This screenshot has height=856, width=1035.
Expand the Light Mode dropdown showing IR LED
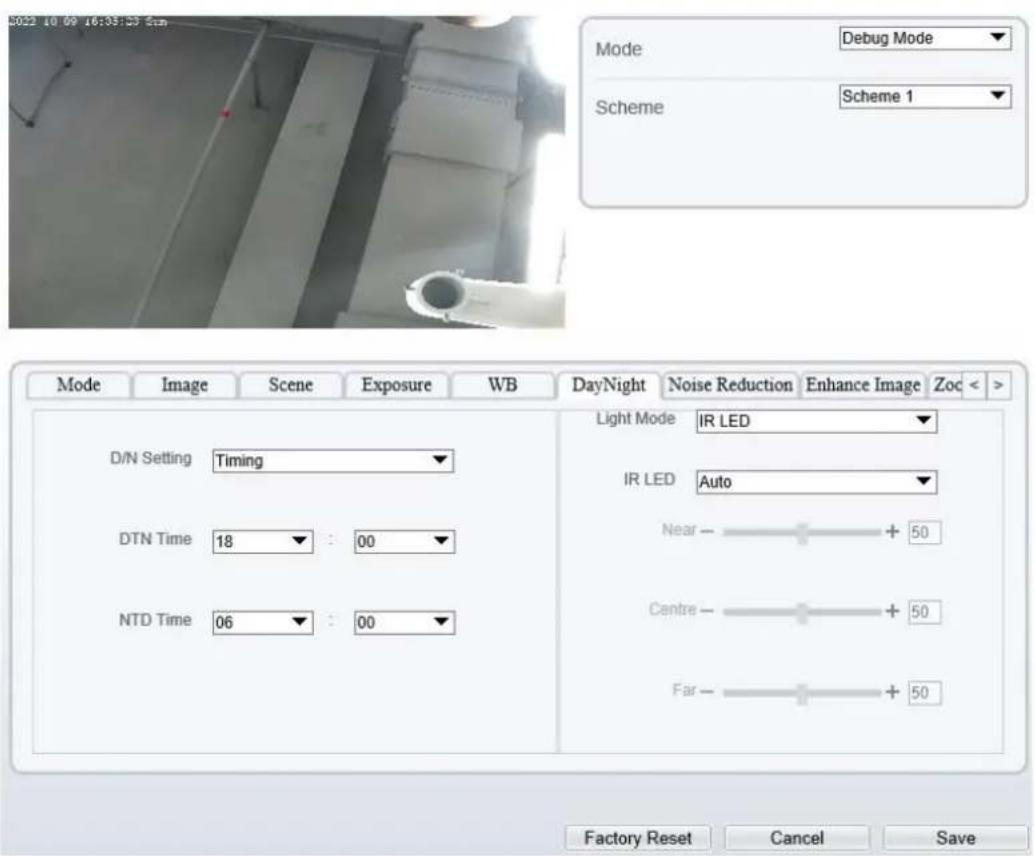point(816,420)
